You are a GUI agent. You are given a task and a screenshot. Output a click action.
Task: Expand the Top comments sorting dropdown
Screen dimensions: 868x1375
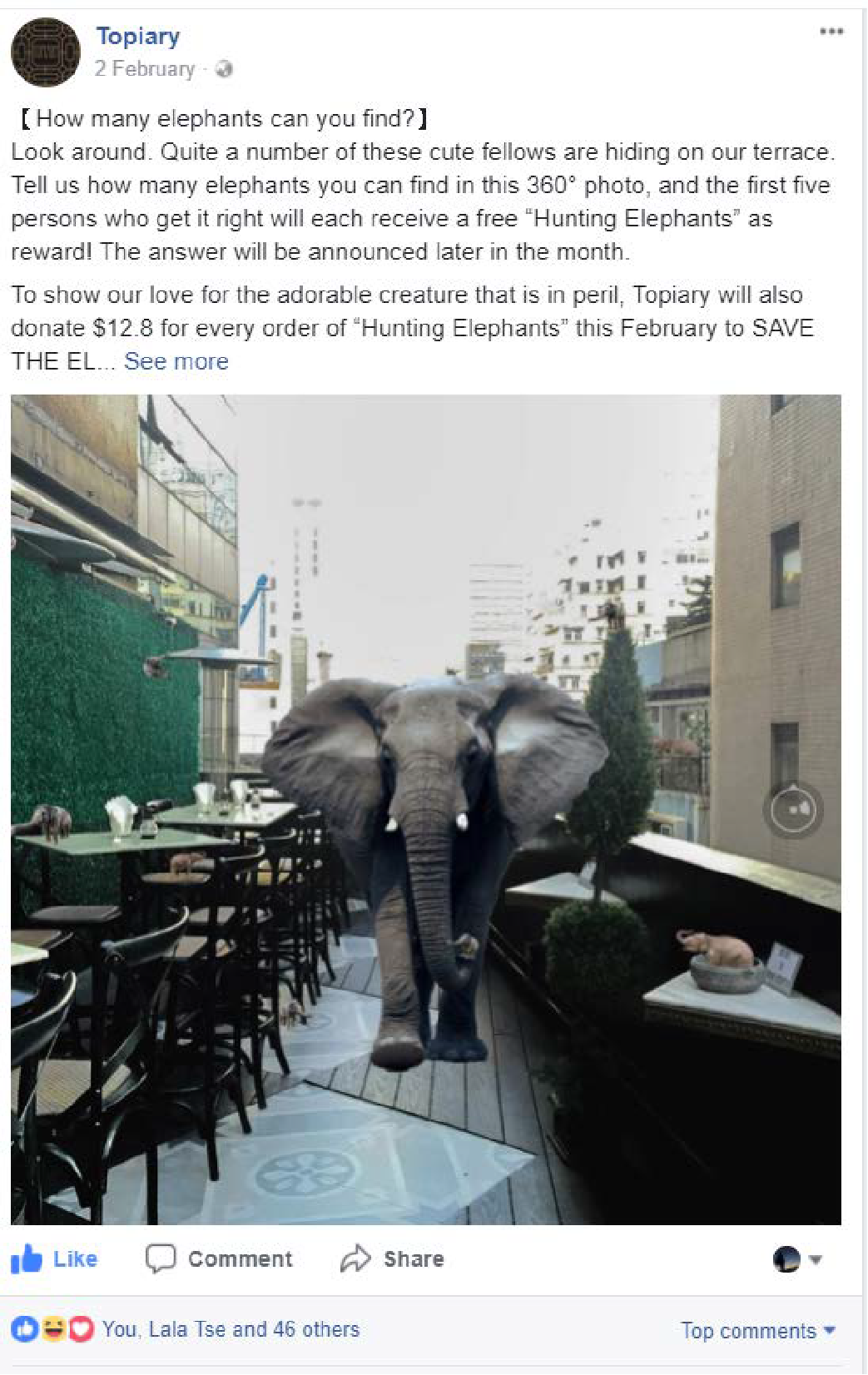tap(758, 1331)
